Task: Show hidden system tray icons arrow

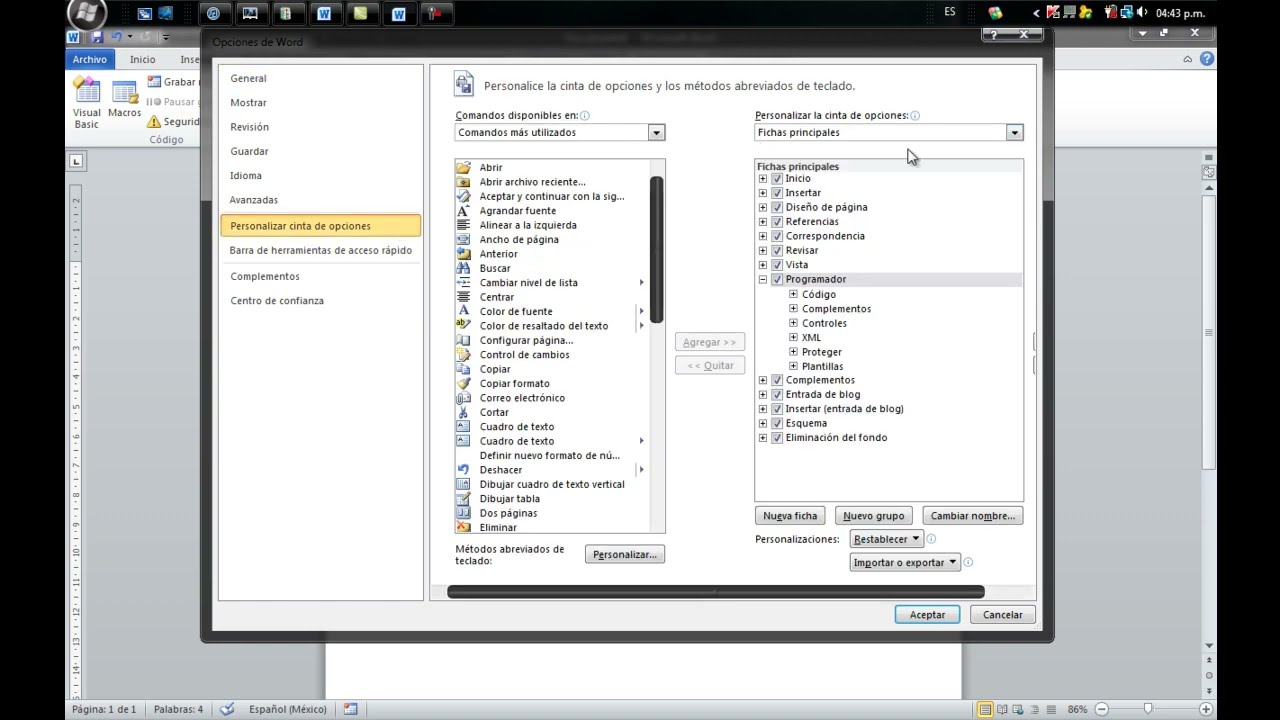Action: tap(1036, 13)
